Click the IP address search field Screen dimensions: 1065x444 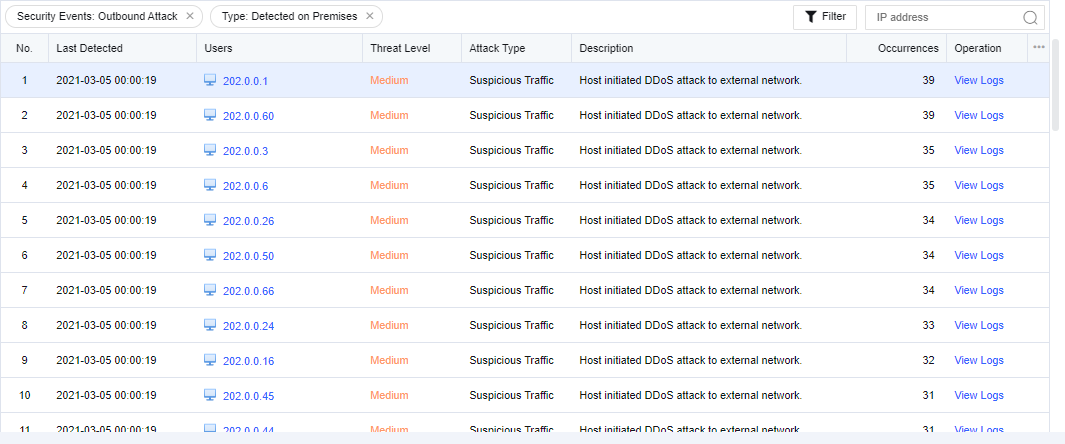[945, 17]
